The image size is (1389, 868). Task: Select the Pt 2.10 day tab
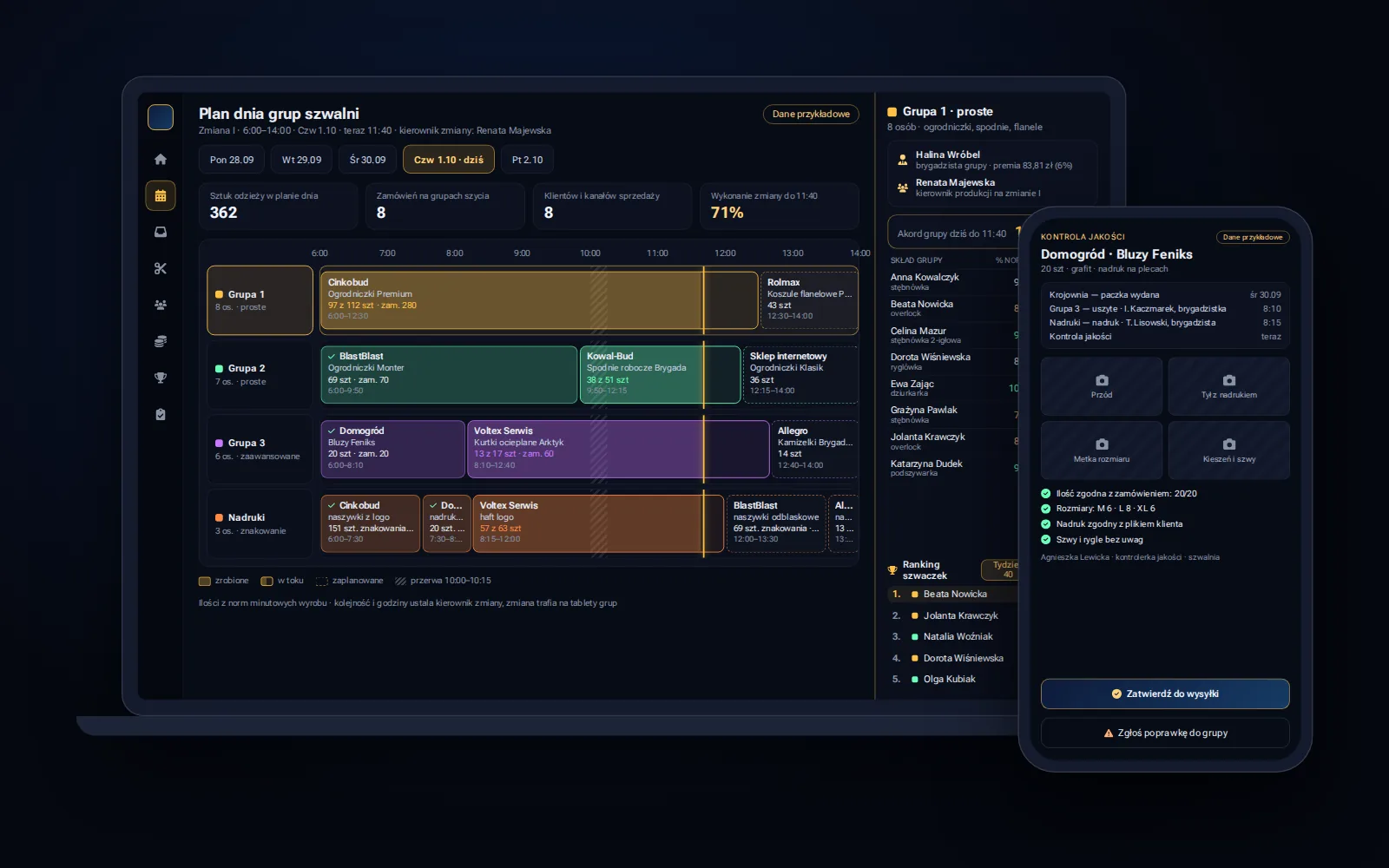527,160
